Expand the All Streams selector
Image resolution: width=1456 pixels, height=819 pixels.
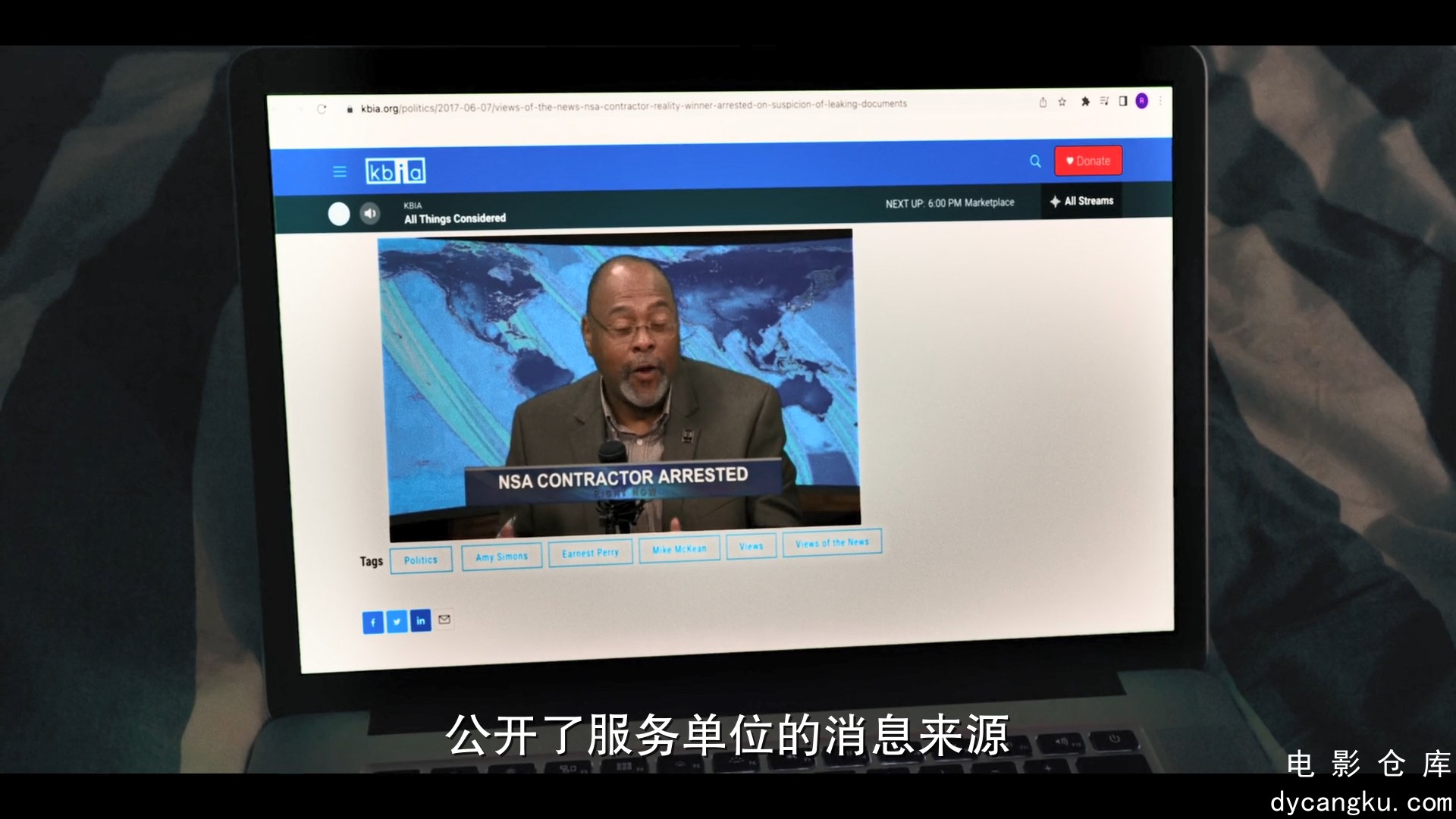[1081, 201]
